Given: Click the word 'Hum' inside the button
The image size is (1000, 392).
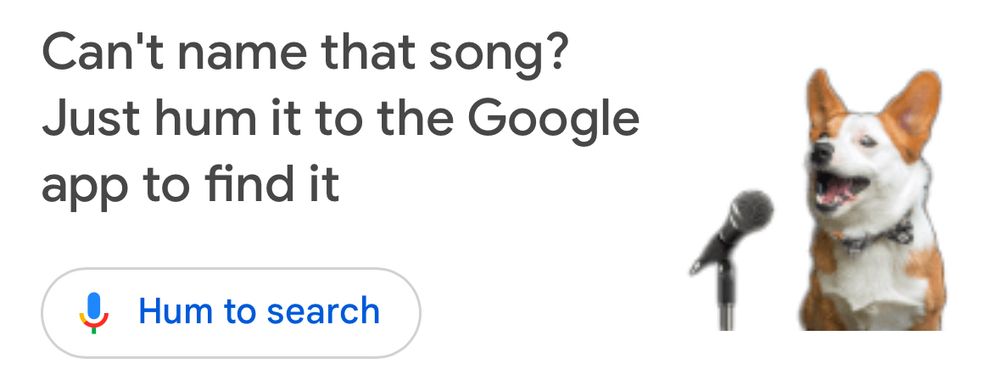Looking at the screenshot, I should click(x=176, y=311).
